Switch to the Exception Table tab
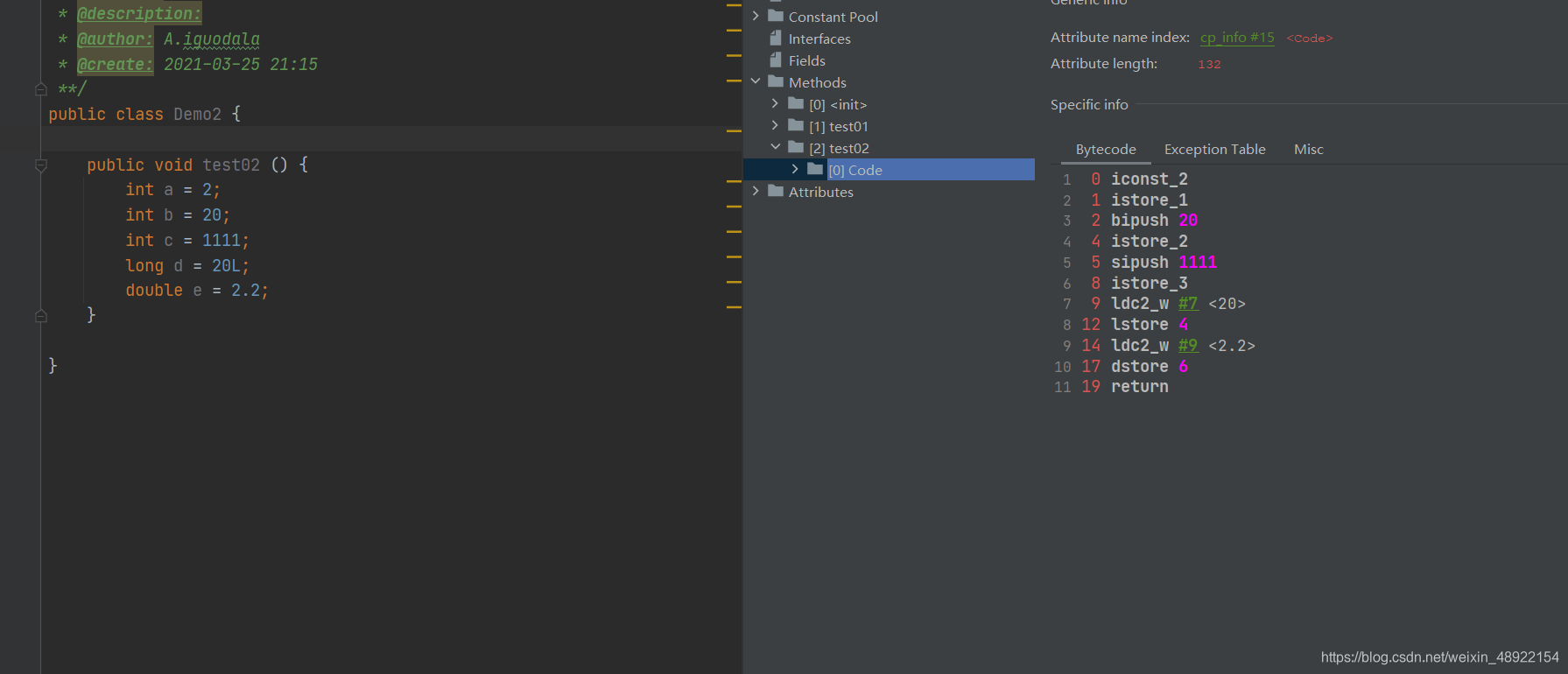 tap(1214, 150)
